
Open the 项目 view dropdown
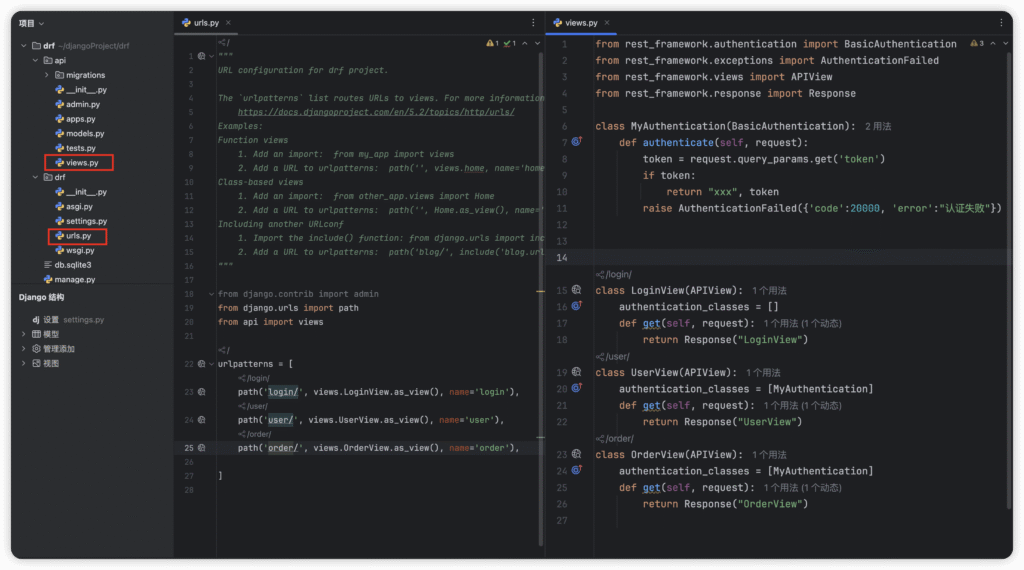(x=31, y=23)
